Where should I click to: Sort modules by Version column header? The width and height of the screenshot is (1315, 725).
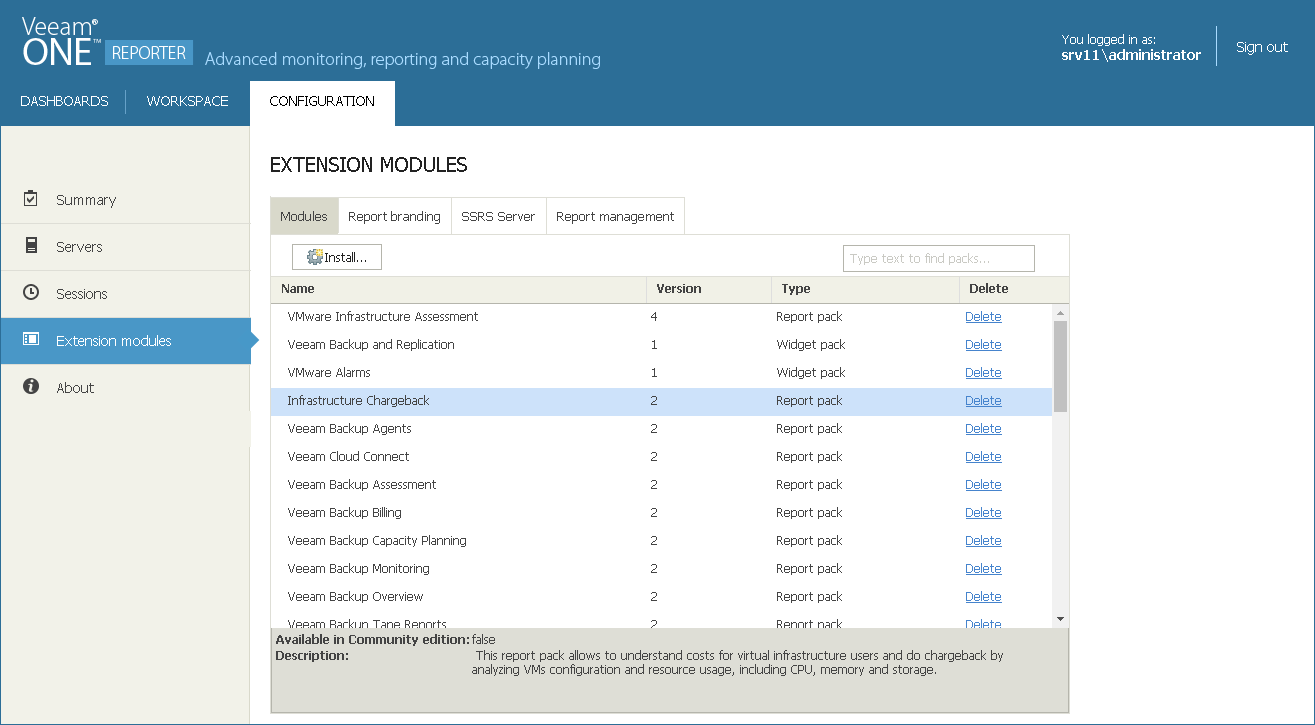coord(709,289)
